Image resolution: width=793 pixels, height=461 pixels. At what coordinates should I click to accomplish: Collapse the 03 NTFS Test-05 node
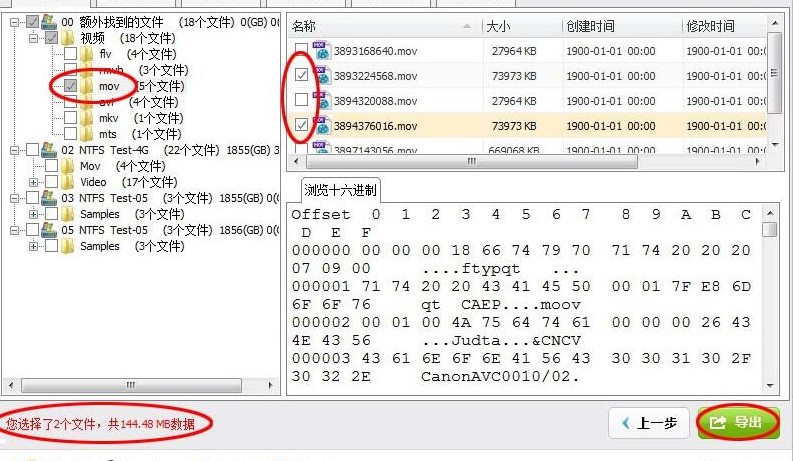coord(15,198)
